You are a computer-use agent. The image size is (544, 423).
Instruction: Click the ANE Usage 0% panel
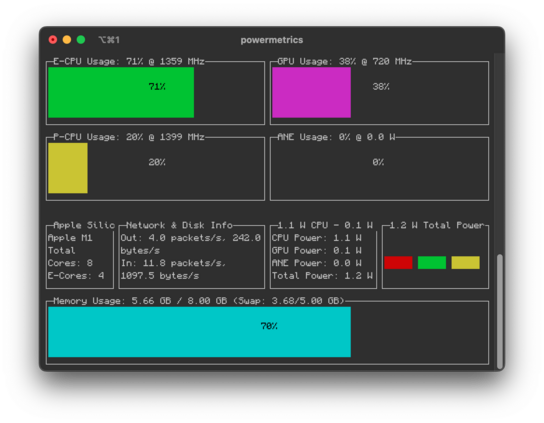point(379,168)
